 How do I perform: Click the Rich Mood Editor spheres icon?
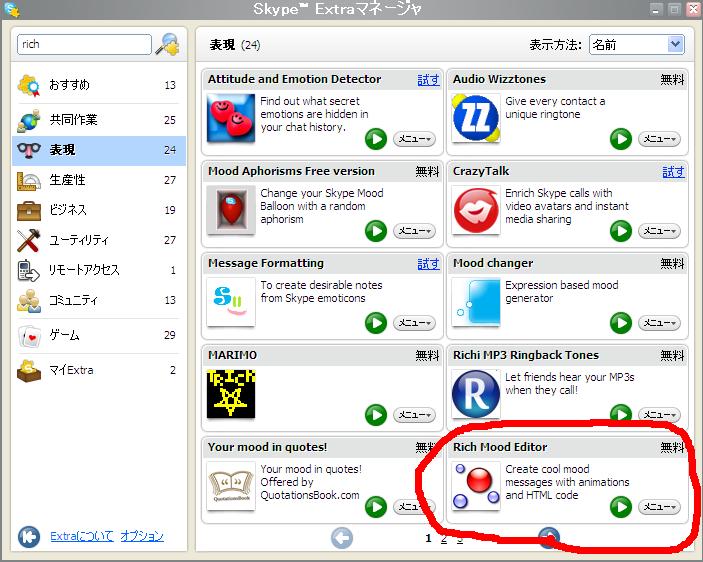[x=476, y=486]
